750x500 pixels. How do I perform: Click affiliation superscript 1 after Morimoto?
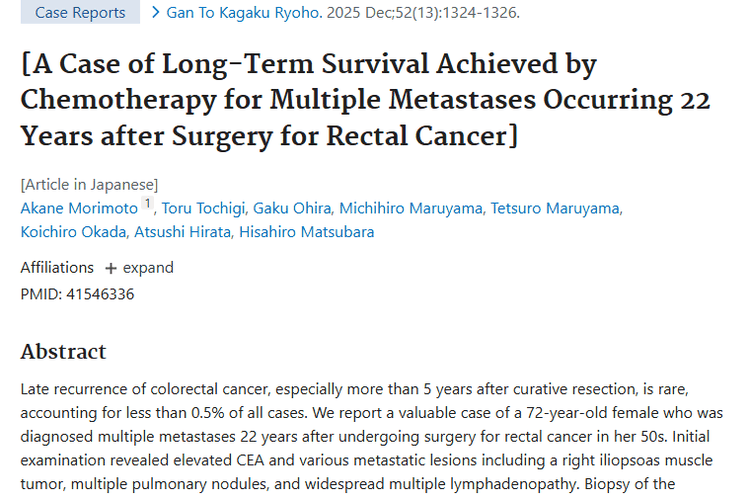click(x=147, y=204)
